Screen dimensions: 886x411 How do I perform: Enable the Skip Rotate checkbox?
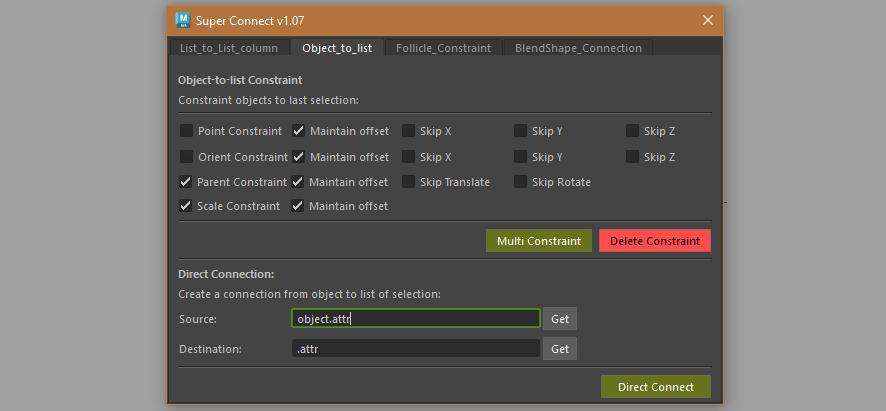522,182
